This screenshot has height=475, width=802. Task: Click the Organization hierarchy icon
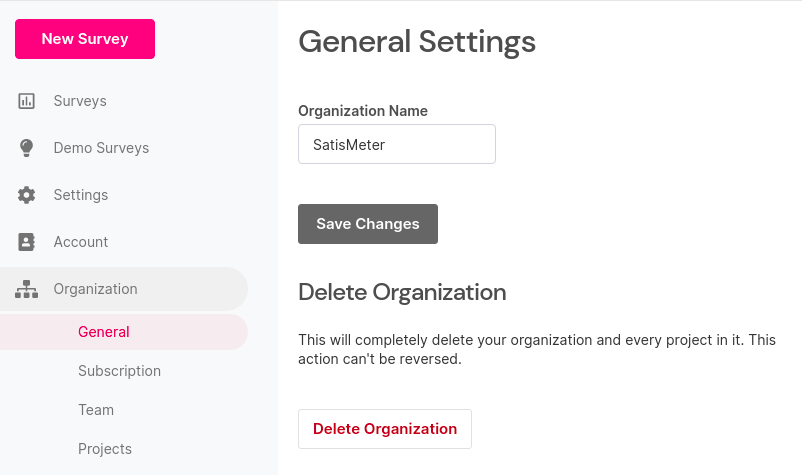tap(27, 289)
